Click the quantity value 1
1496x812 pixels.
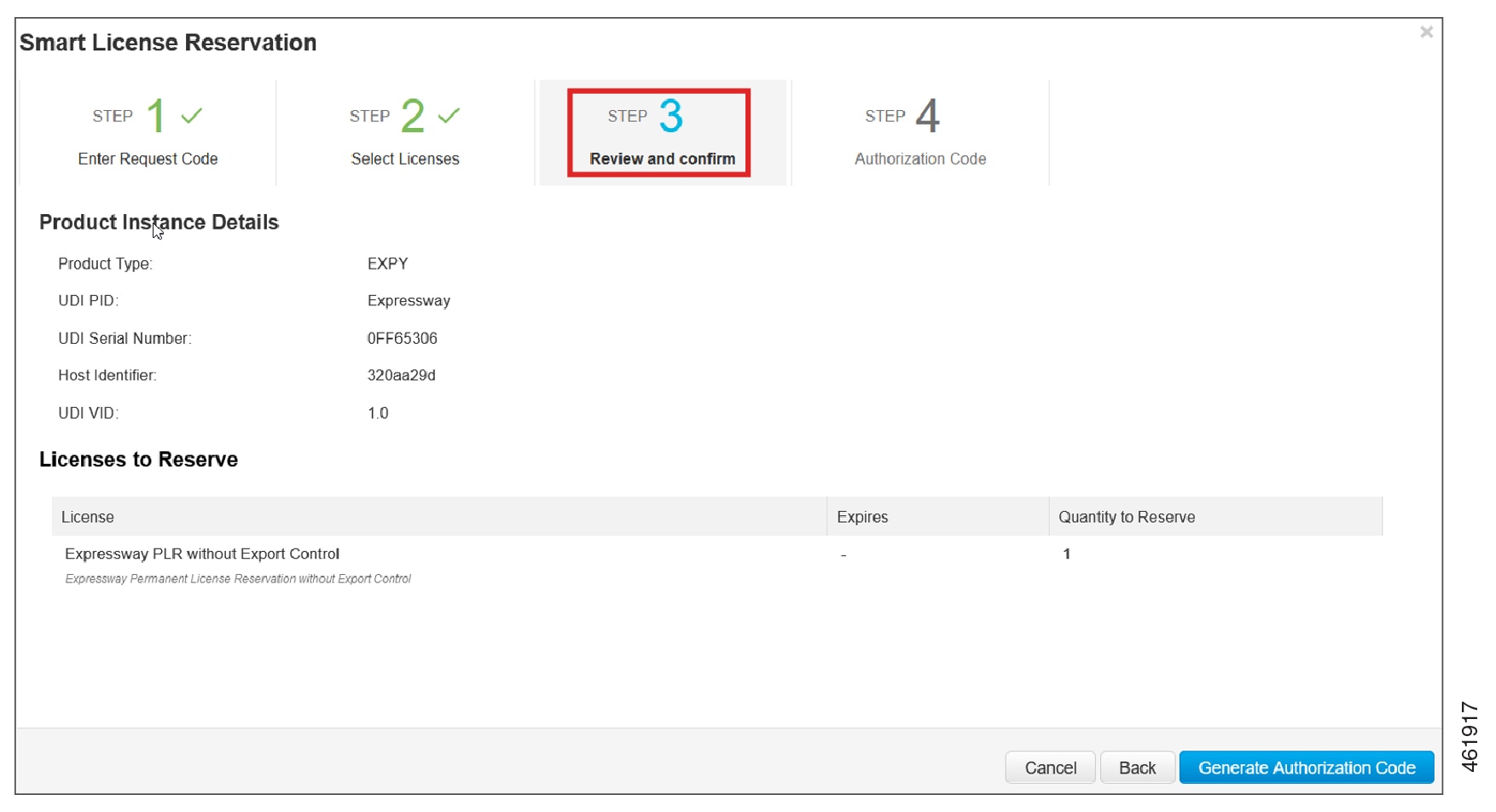coord(1066,554)
